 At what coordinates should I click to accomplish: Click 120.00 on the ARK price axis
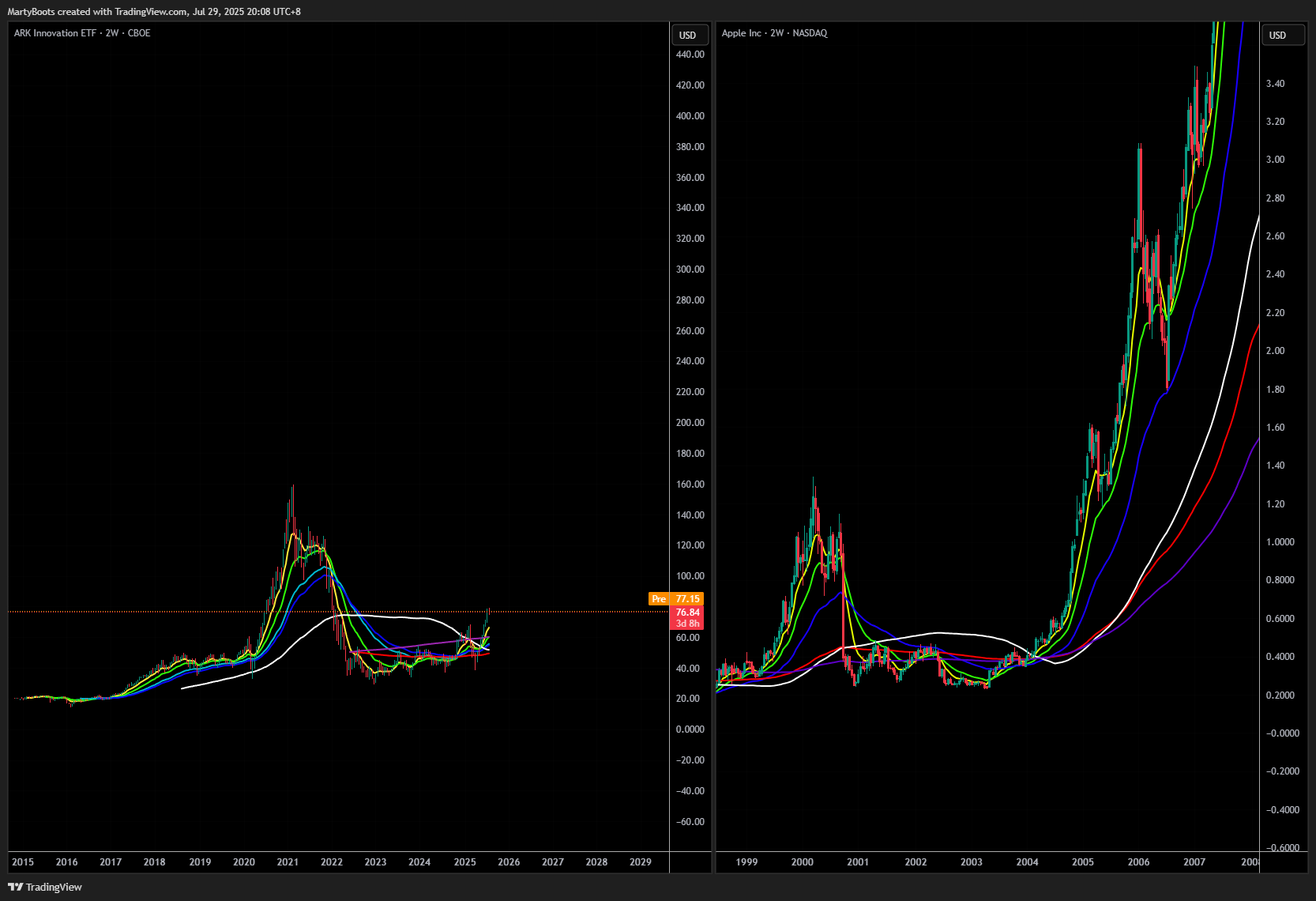point(690,545)
